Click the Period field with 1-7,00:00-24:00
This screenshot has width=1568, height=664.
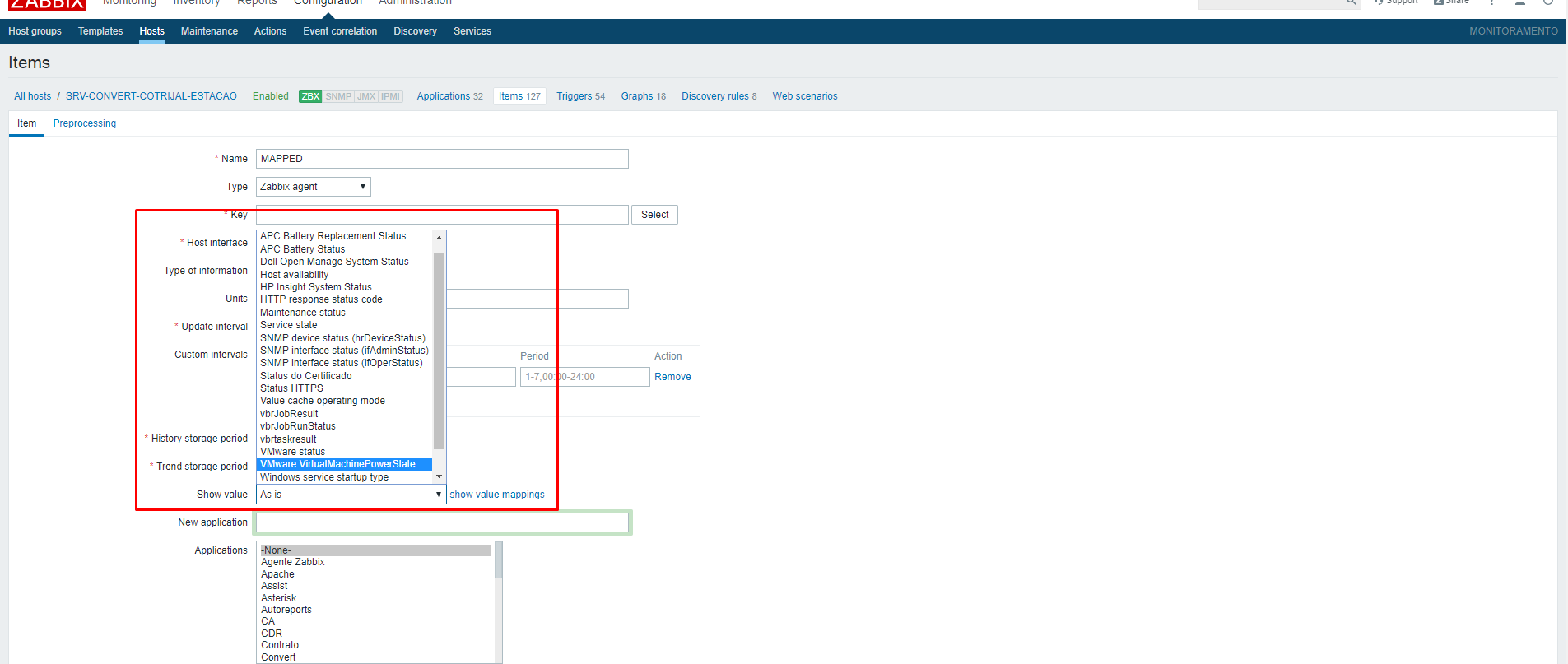click(x=585, y=377)
